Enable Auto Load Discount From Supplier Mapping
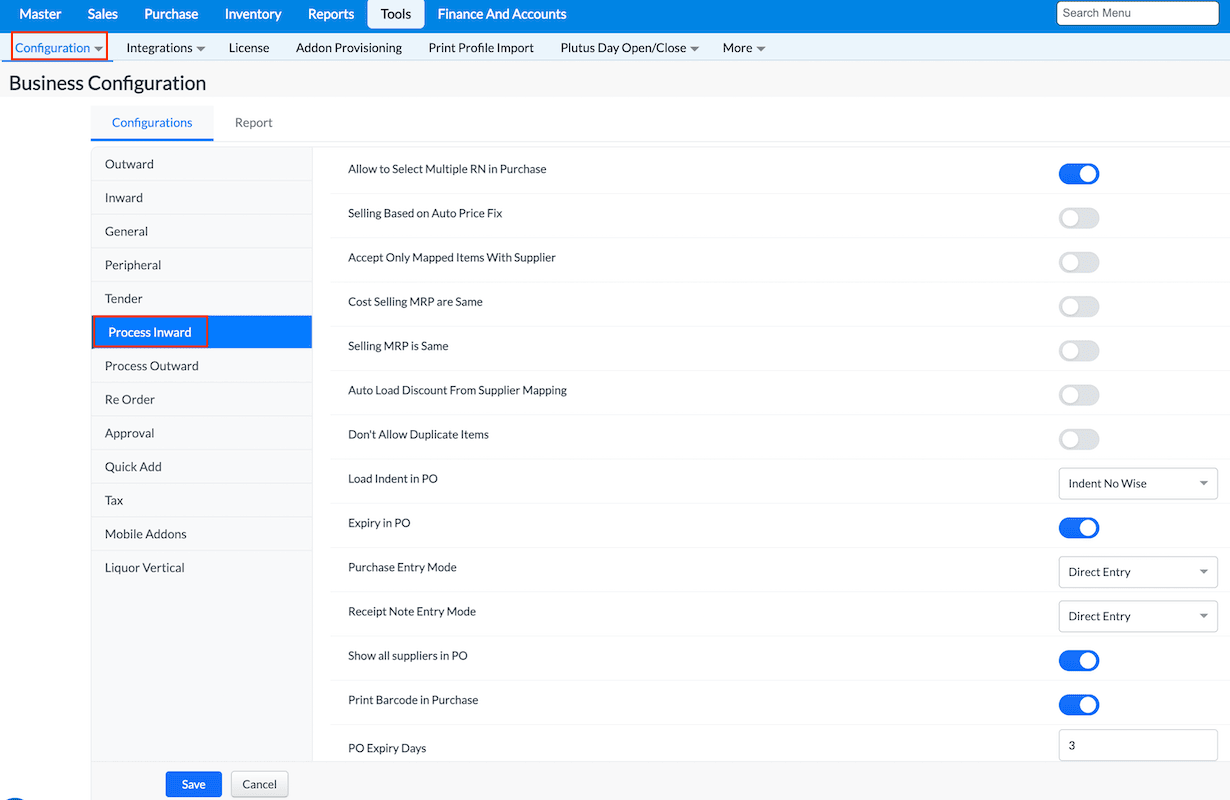This screenshot has height=800, width=1230. 1079,395
